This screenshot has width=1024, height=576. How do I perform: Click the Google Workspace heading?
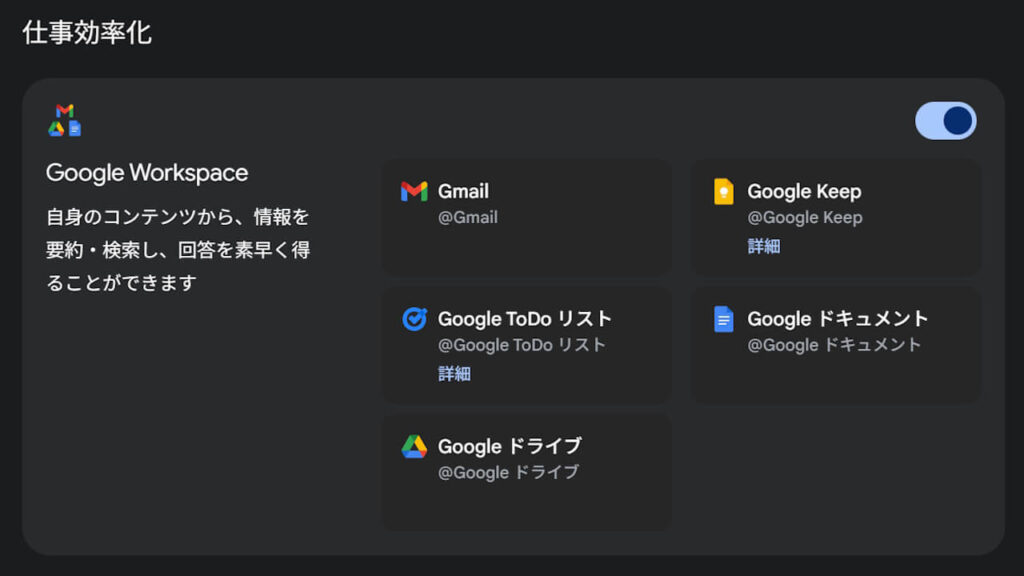click(x=147, y=173)
